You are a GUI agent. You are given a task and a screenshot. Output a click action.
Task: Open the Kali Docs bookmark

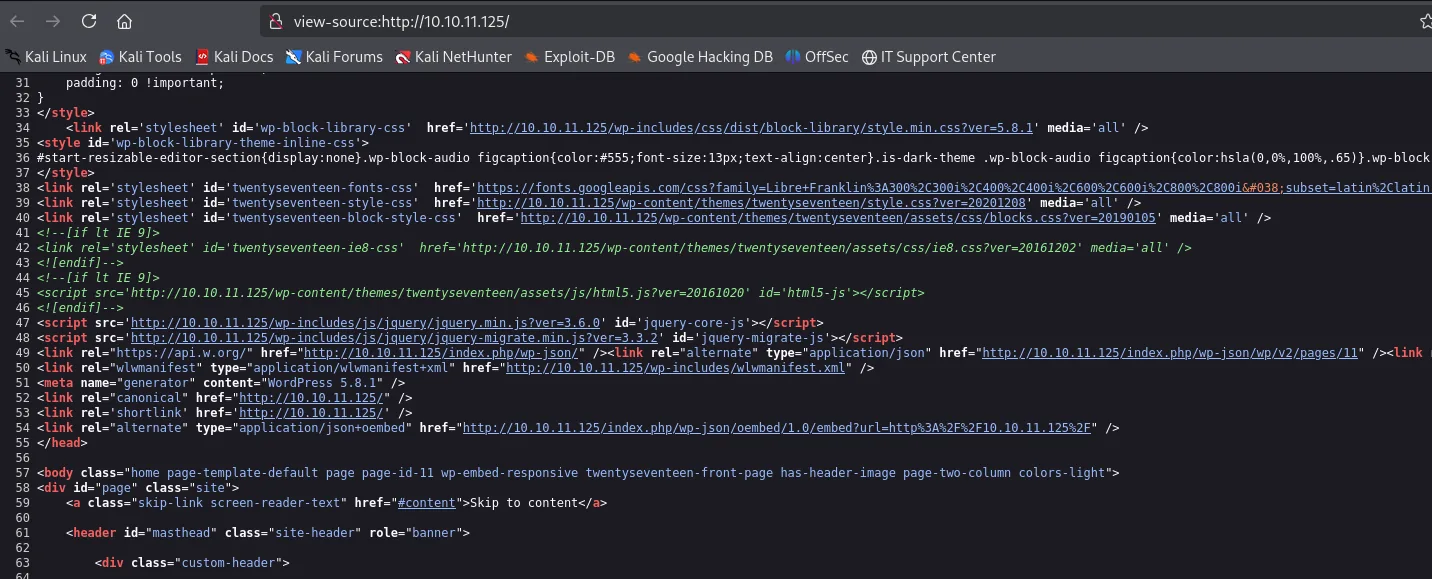(234, 57)
